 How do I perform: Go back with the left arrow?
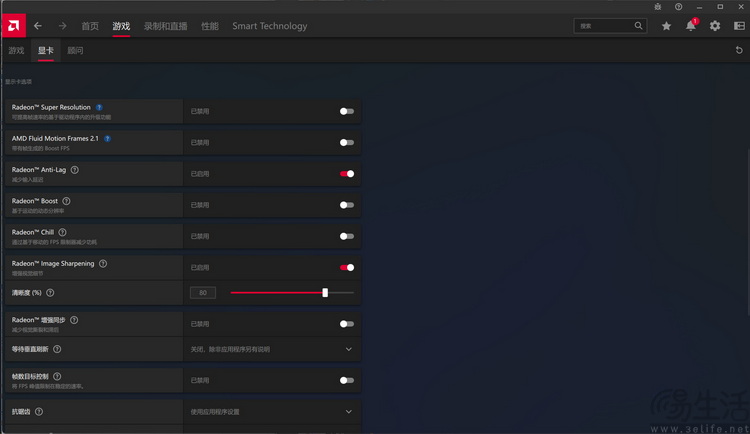[x=38, y=26]
